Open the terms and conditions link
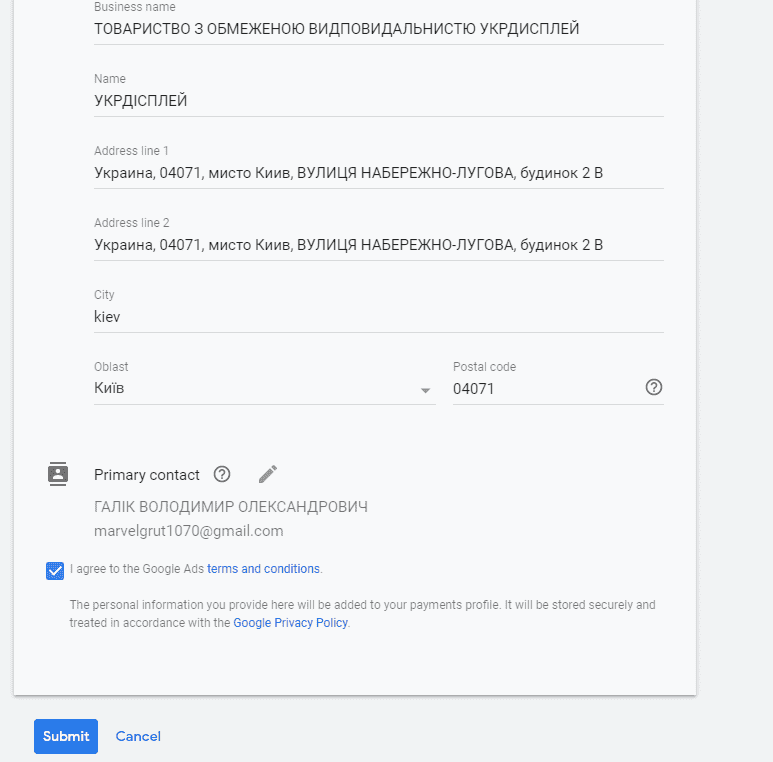Image resolution: width=773 pixels, height=762 pixels. [x=263, y=569]
